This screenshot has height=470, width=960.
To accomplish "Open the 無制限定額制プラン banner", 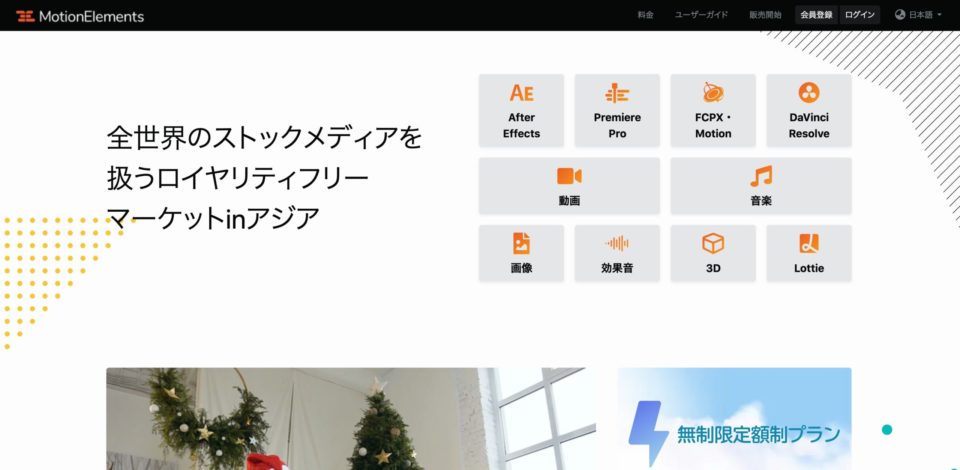I will click(x=734, y=419).
